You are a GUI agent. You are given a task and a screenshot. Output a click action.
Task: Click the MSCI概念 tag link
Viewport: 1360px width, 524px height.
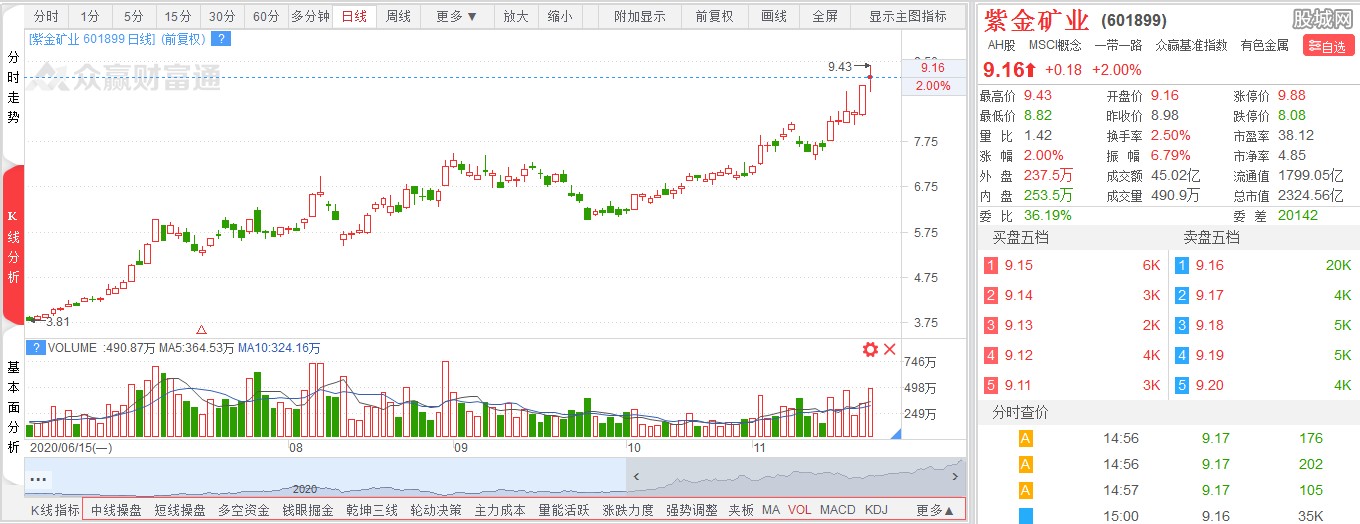(x=1054, y=45)
